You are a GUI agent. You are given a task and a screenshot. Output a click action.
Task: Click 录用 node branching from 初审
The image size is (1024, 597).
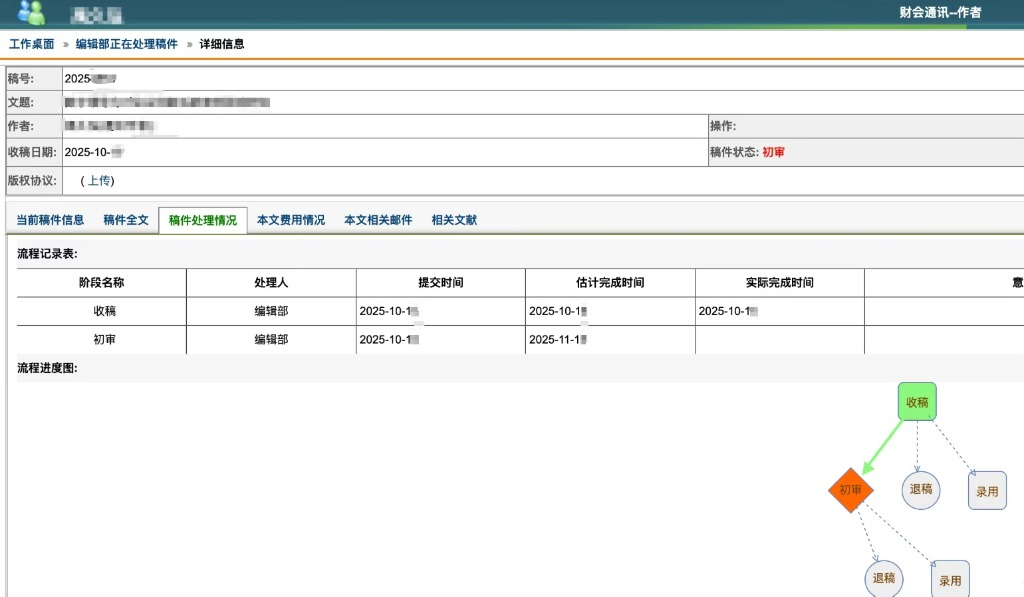click(950, 579)
